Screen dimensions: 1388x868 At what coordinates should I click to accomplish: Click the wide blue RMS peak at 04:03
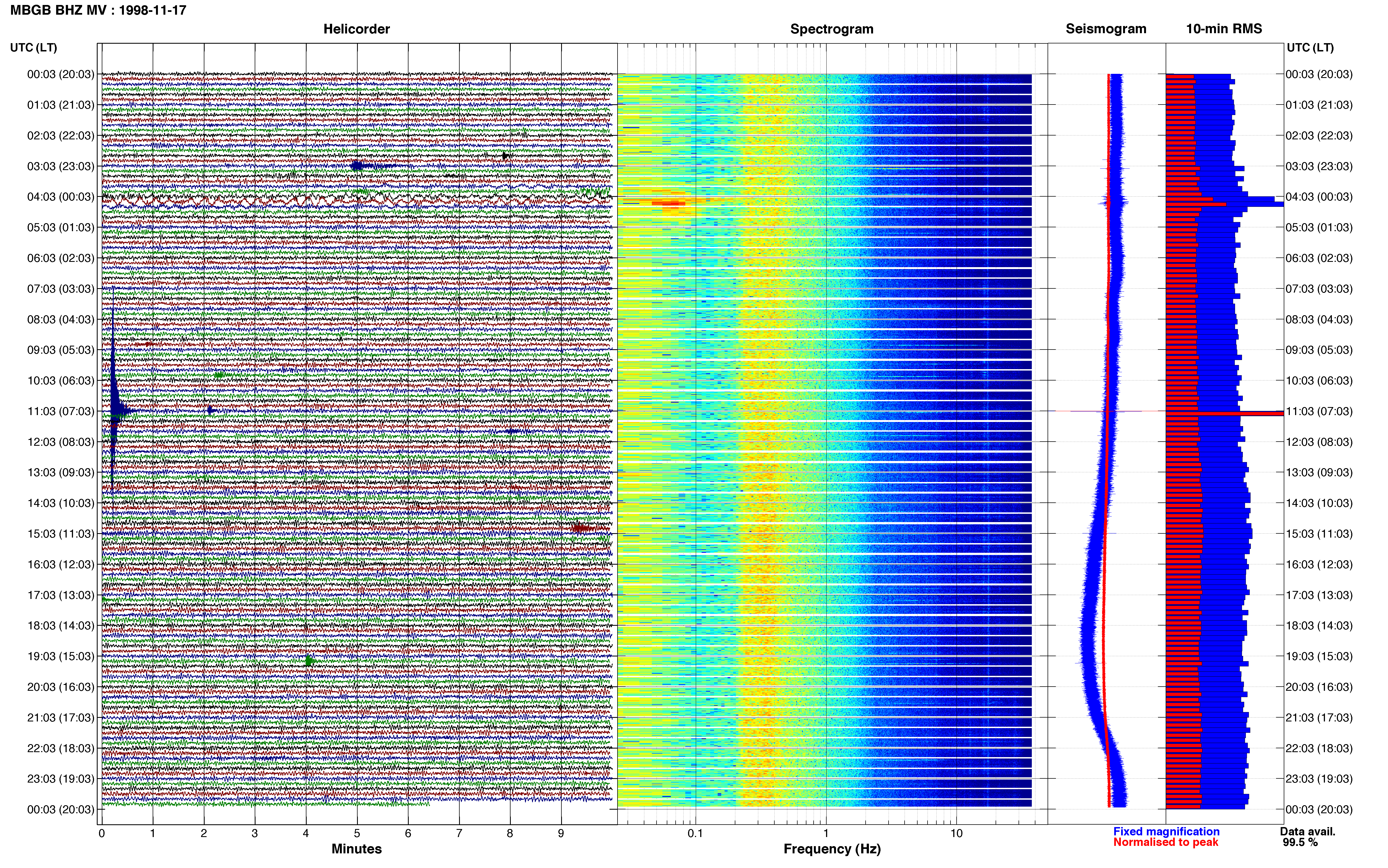tap(1225, 202)
